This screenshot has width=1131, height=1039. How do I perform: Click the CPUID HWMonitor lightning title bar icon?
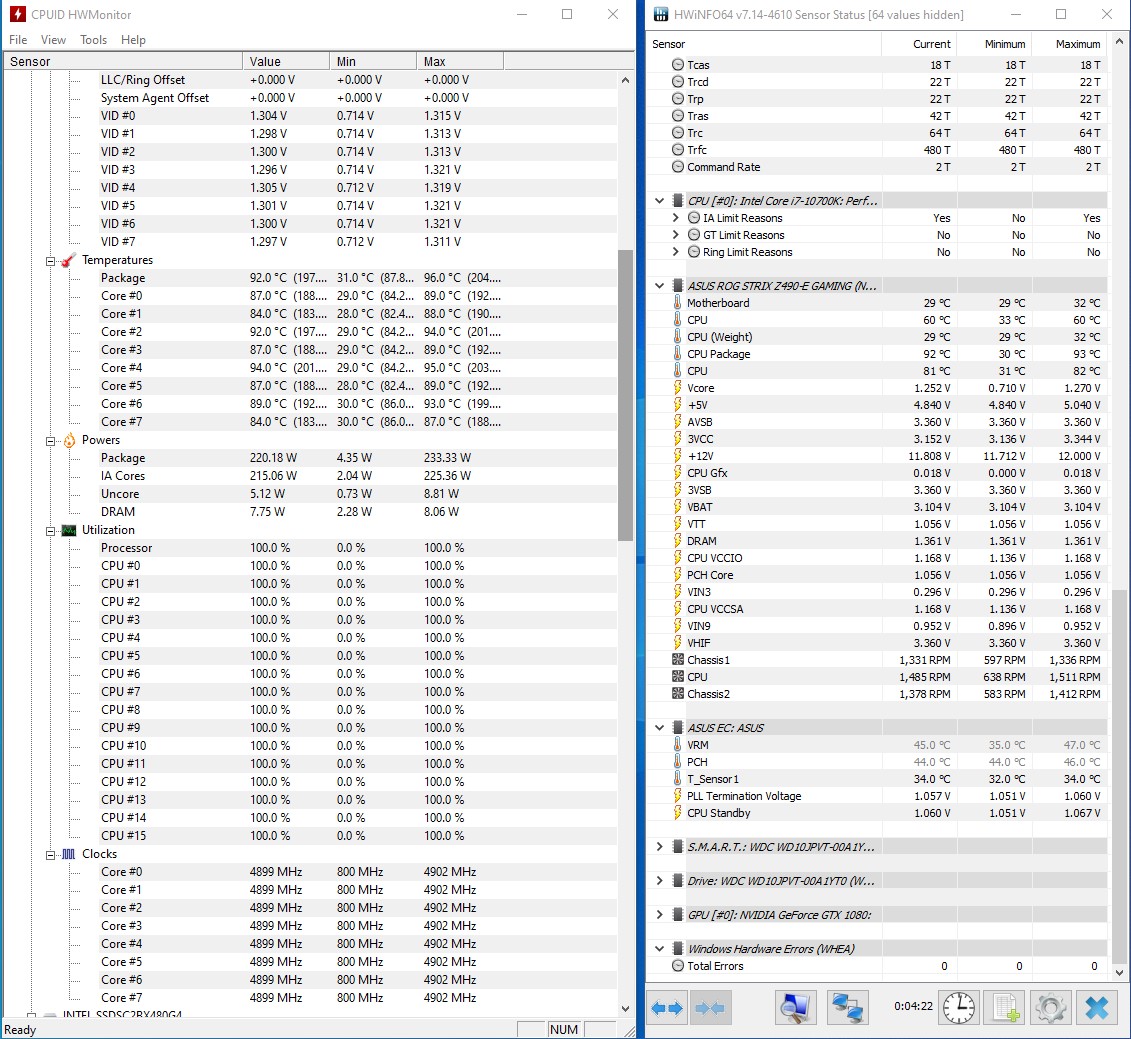click(17, 14)
